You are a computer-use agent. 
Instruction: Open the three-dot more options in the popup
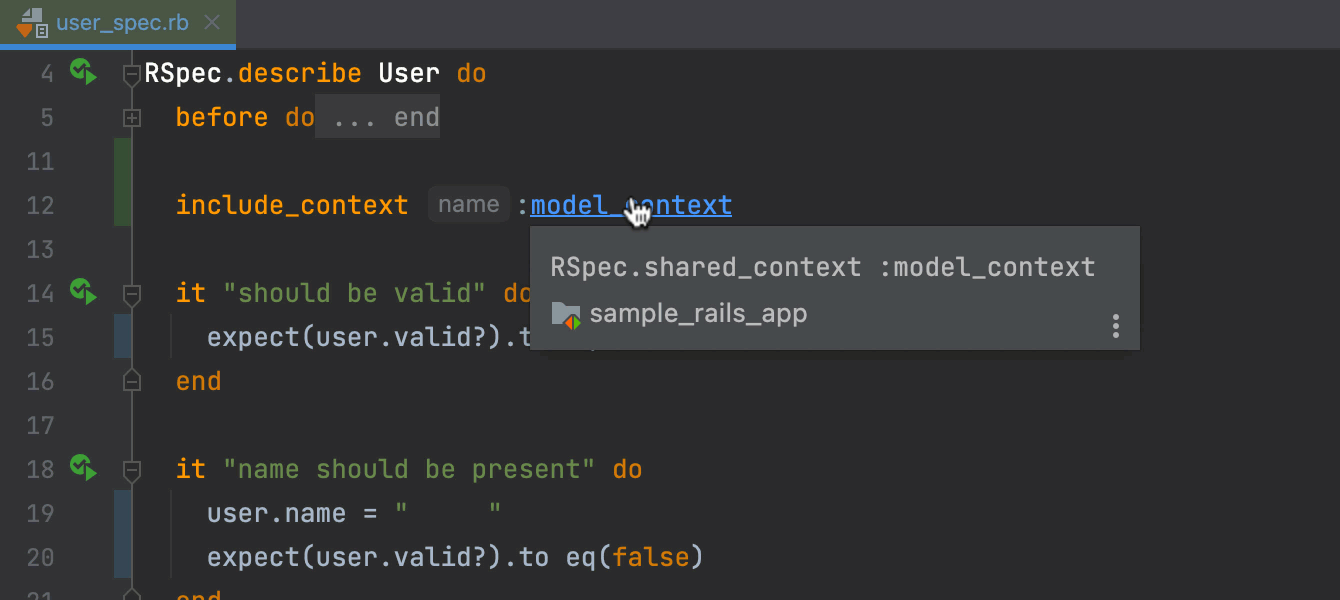(x=1115, y=326)
